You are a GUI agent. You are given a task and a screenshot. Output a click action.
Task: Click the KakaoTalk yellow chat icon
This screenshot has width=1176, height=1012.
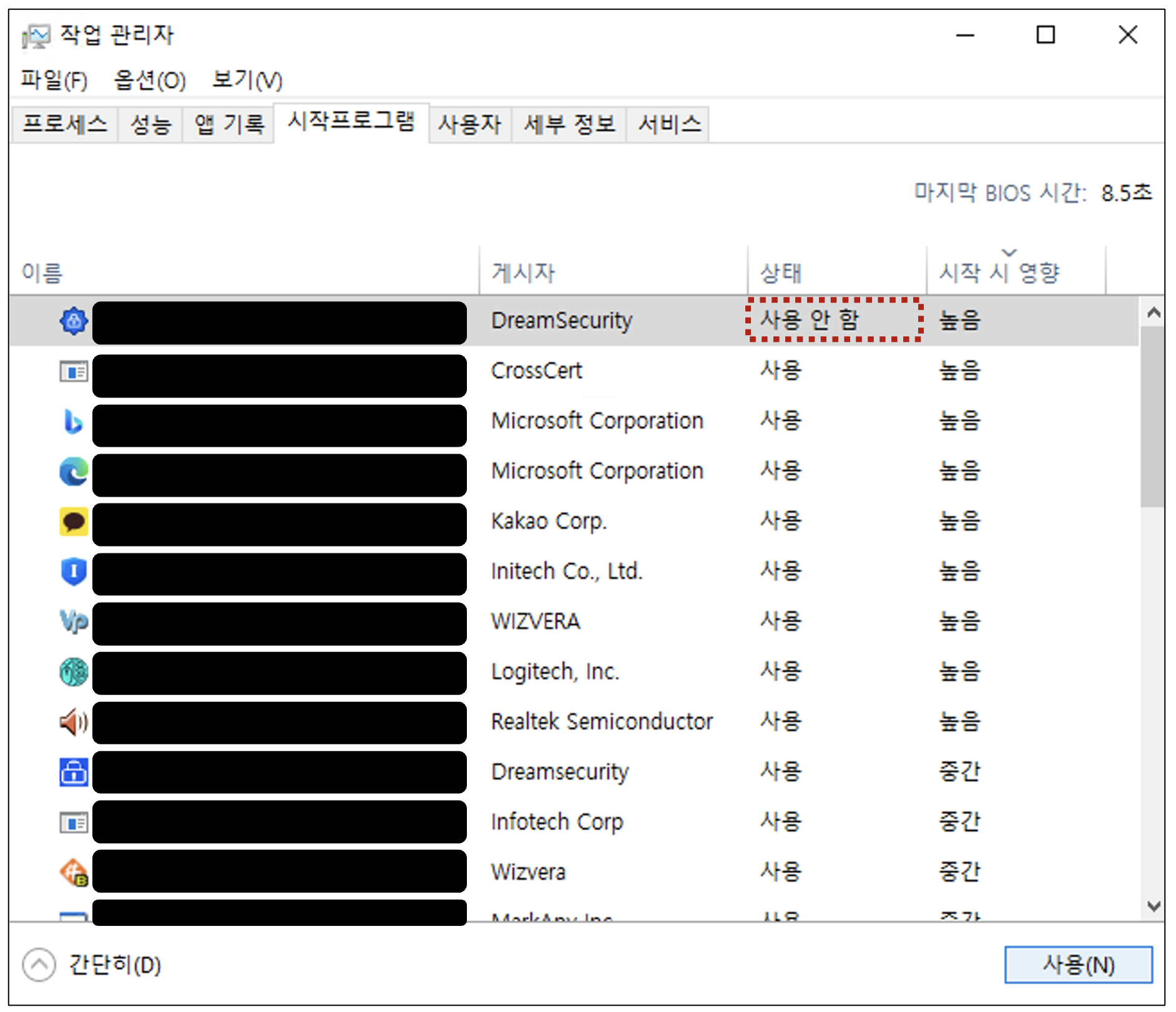coord(74,522)
